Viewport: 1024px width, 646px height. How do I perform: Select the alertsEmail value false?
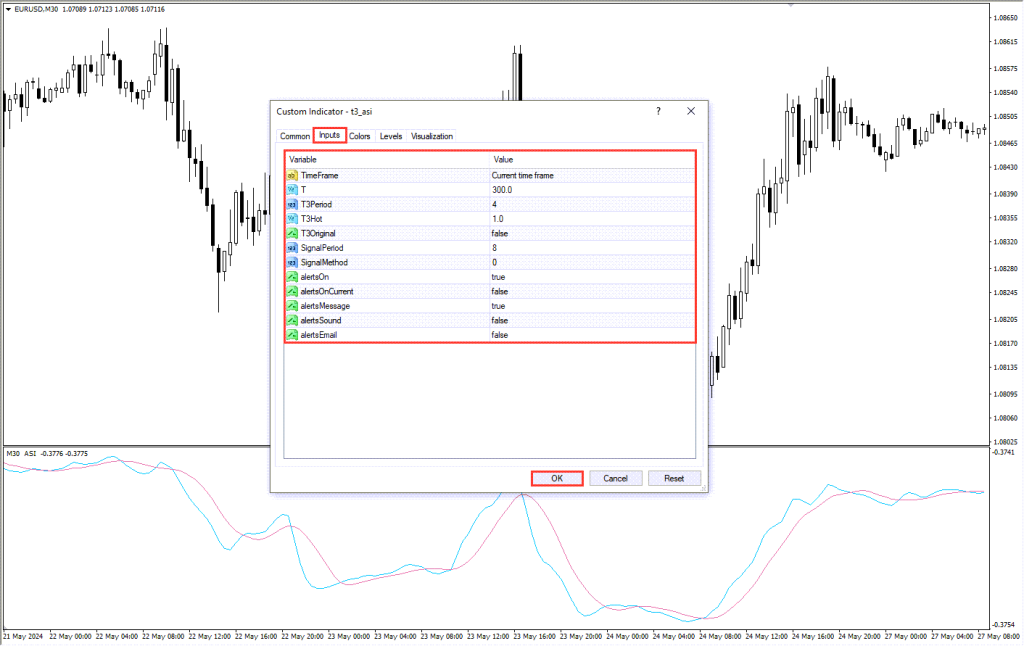point(500,335)
